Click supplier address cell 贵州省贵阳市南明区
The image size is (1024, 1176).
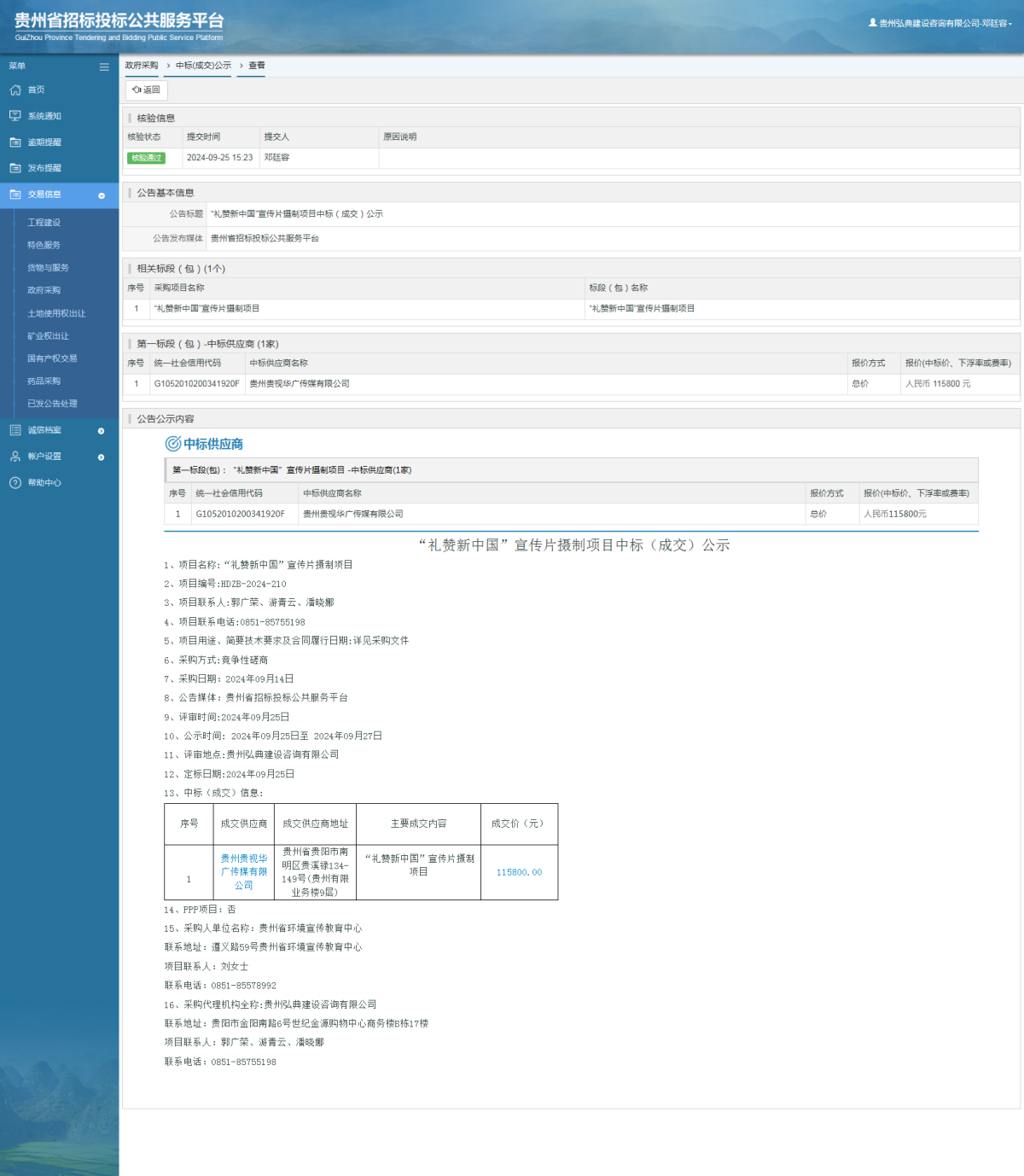315,872
